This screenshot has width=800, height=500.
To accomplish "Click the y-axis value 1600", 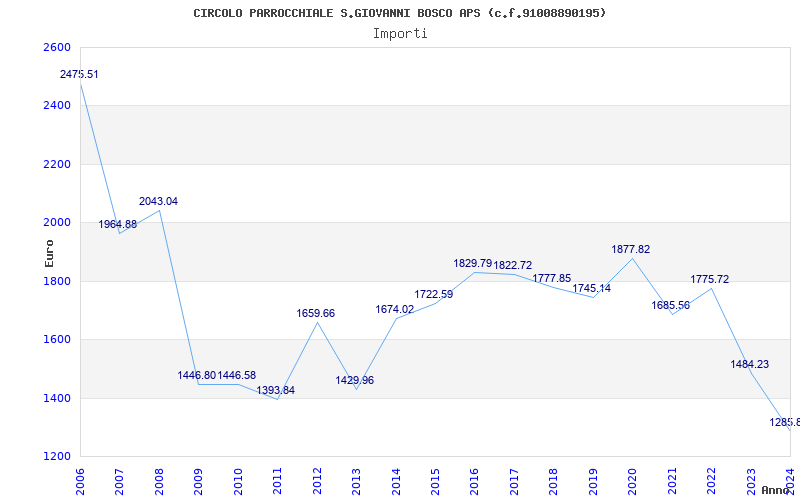I will pyautogui.click(x=55, y=339).
